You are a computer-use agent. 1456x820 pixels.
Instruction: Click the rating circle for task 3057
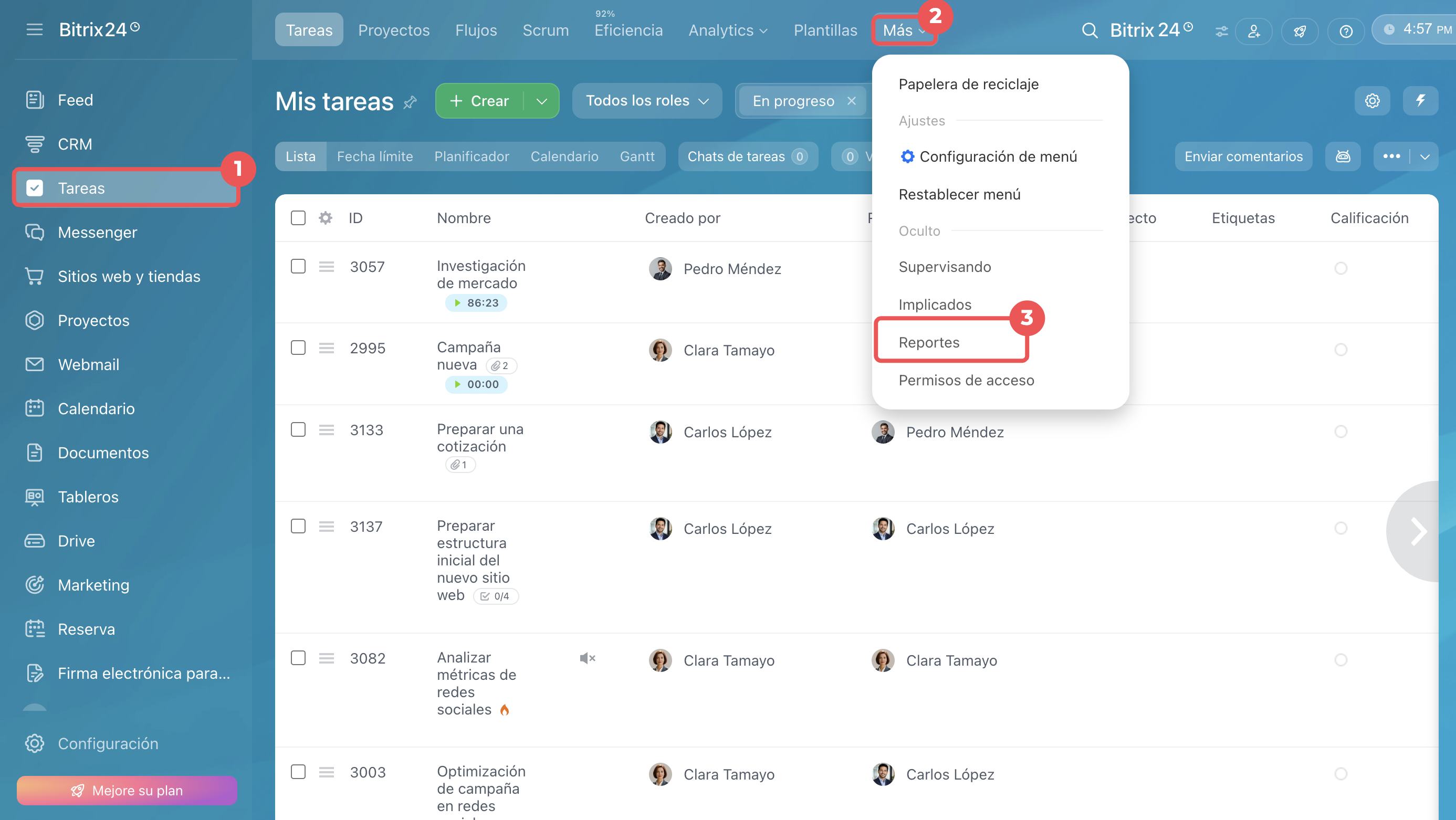(1340, 268)
